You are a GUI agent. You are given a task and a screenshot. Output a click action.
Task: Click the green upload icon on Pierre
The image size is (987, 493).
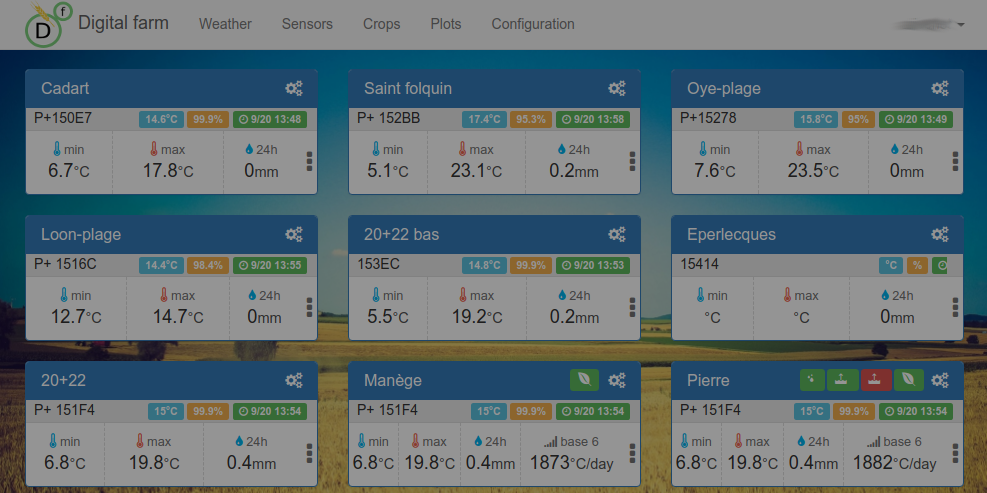(x=843, y=380)
